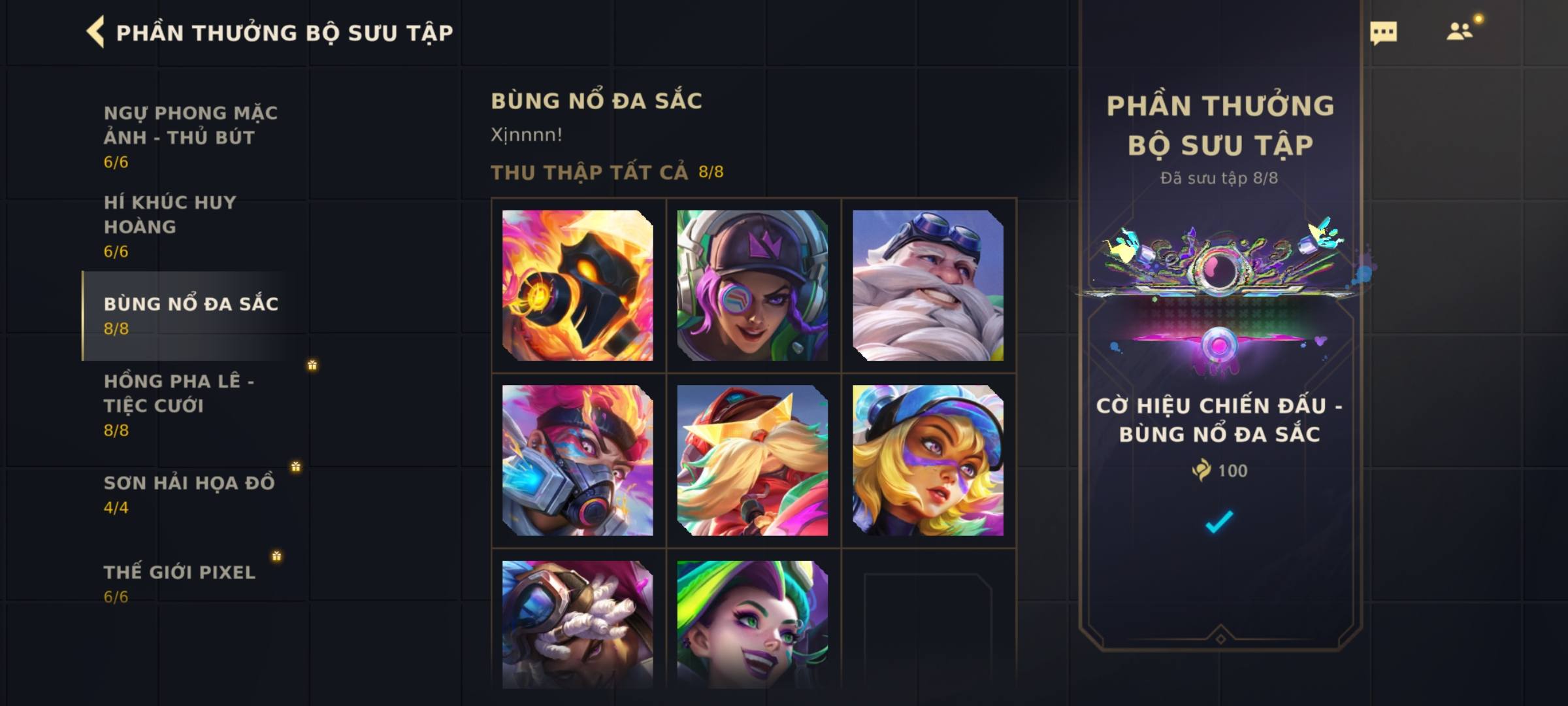This screenshot has width=1568, height=706.
Task: Select Ngự Phong Mặc Ảnh - Thủ Bút collection
Action: pyautogui.click(x=191, y=137)
